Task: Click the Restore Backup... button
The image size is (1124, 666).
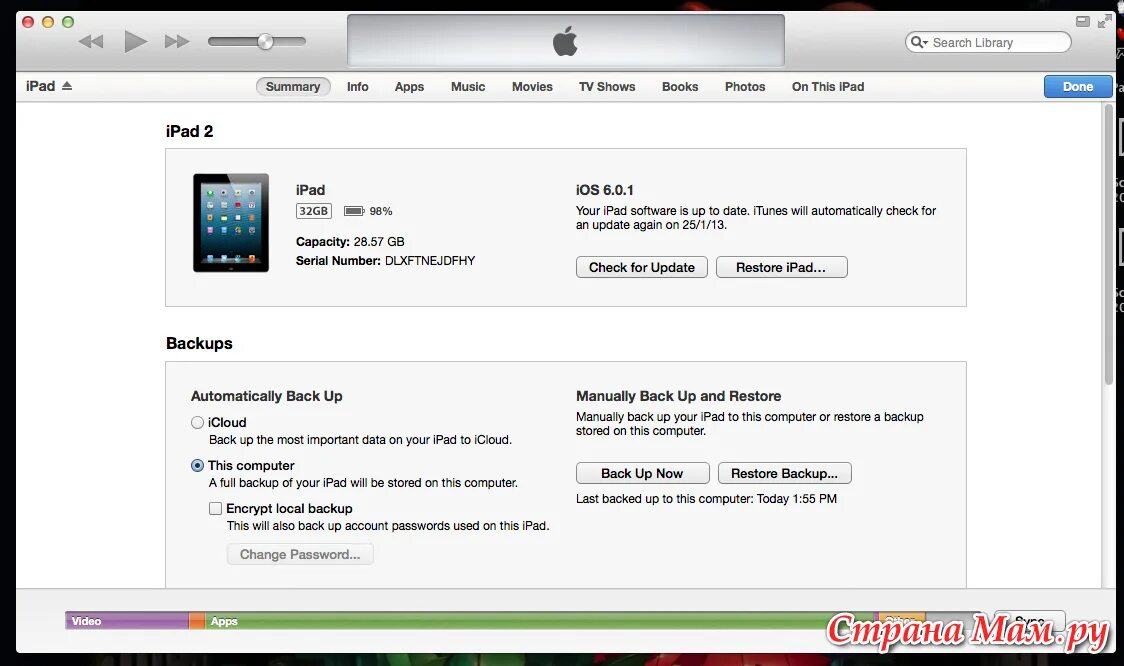Action: (784, 473)
